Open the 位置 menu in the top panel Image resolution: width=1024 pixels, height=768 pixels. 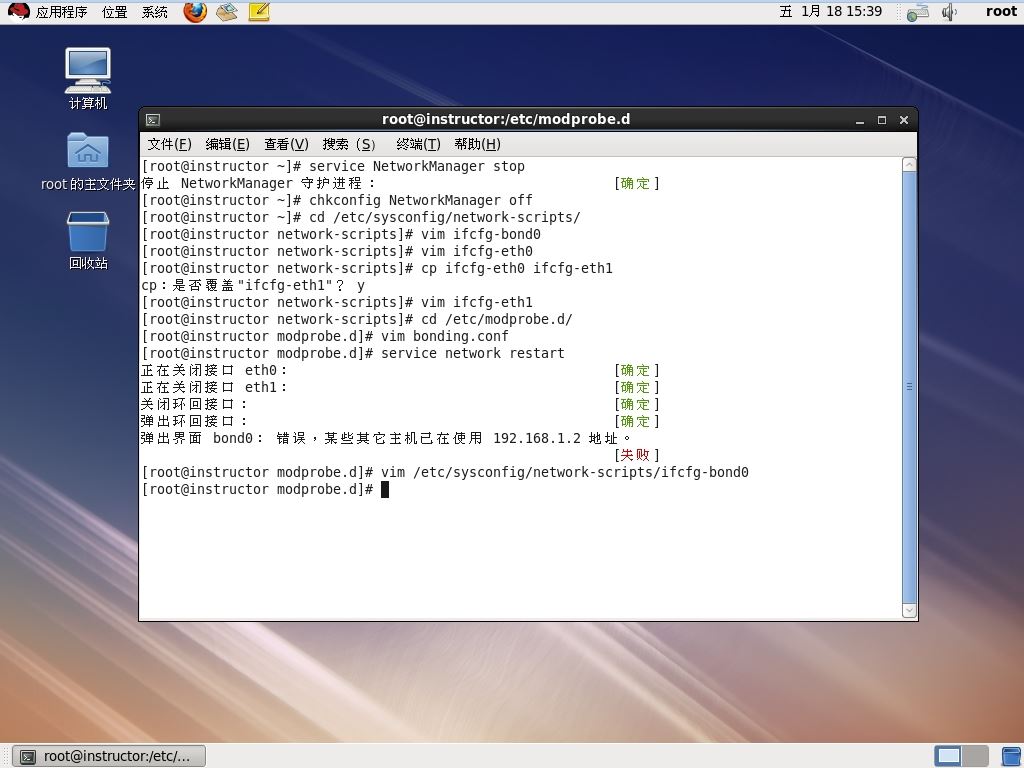pos(114,12)
